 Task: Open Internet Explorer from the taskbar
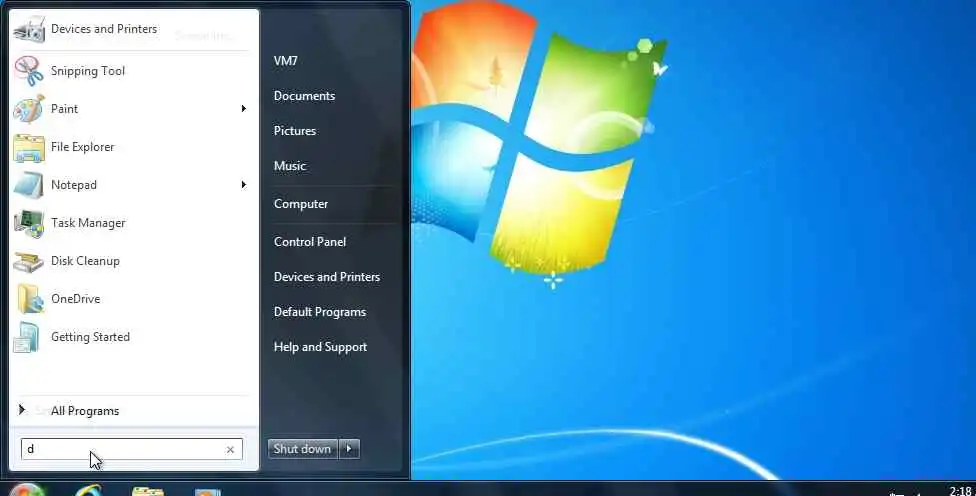(88, 490)
